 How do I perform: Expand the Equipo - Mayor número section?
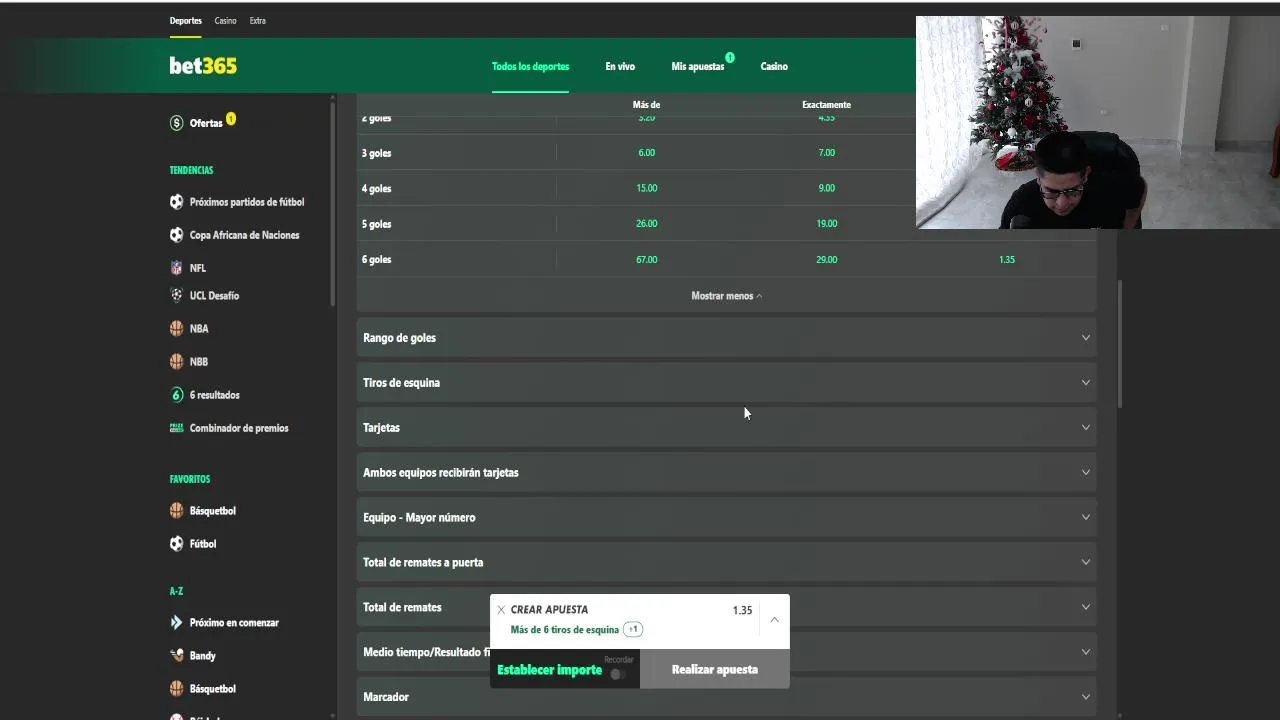coord(727,518)
